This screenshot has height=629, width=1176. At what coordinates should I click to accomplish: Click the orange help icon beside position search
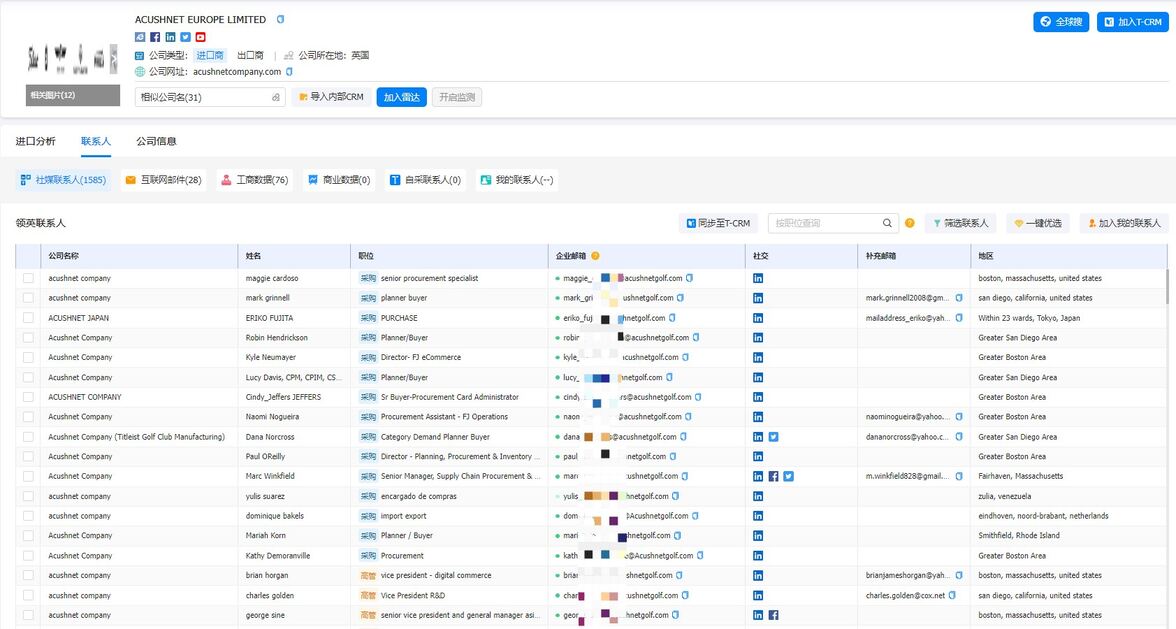pyautogui.click(x=910, y=223)
